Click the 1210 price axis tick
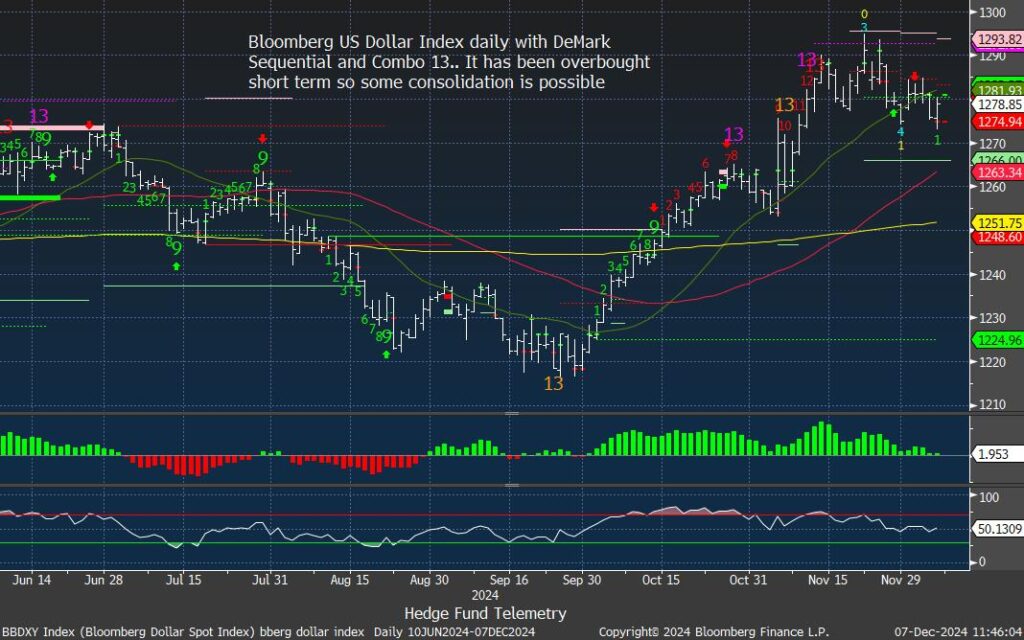Screen dimensions: 1024x640 (x=992, y=405)
